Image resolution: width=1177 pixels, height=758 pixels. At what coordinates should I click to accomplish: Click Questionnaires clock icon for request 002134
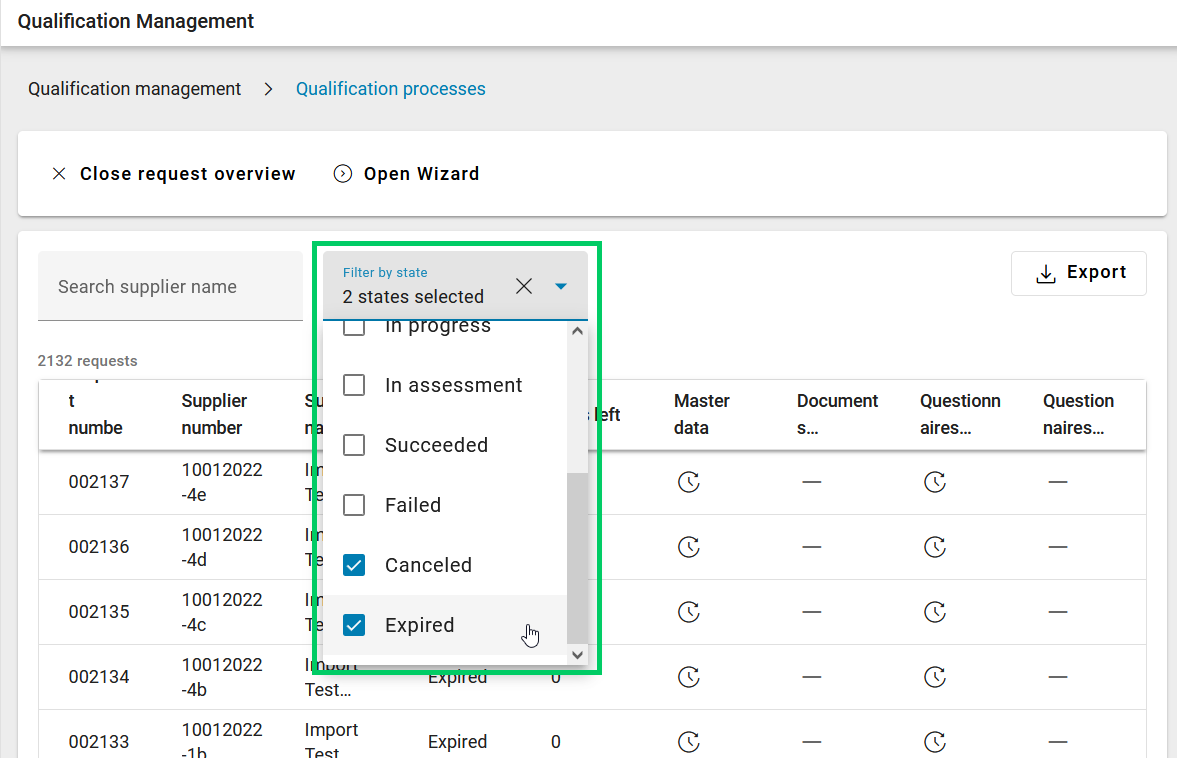(x=934, y=677)
